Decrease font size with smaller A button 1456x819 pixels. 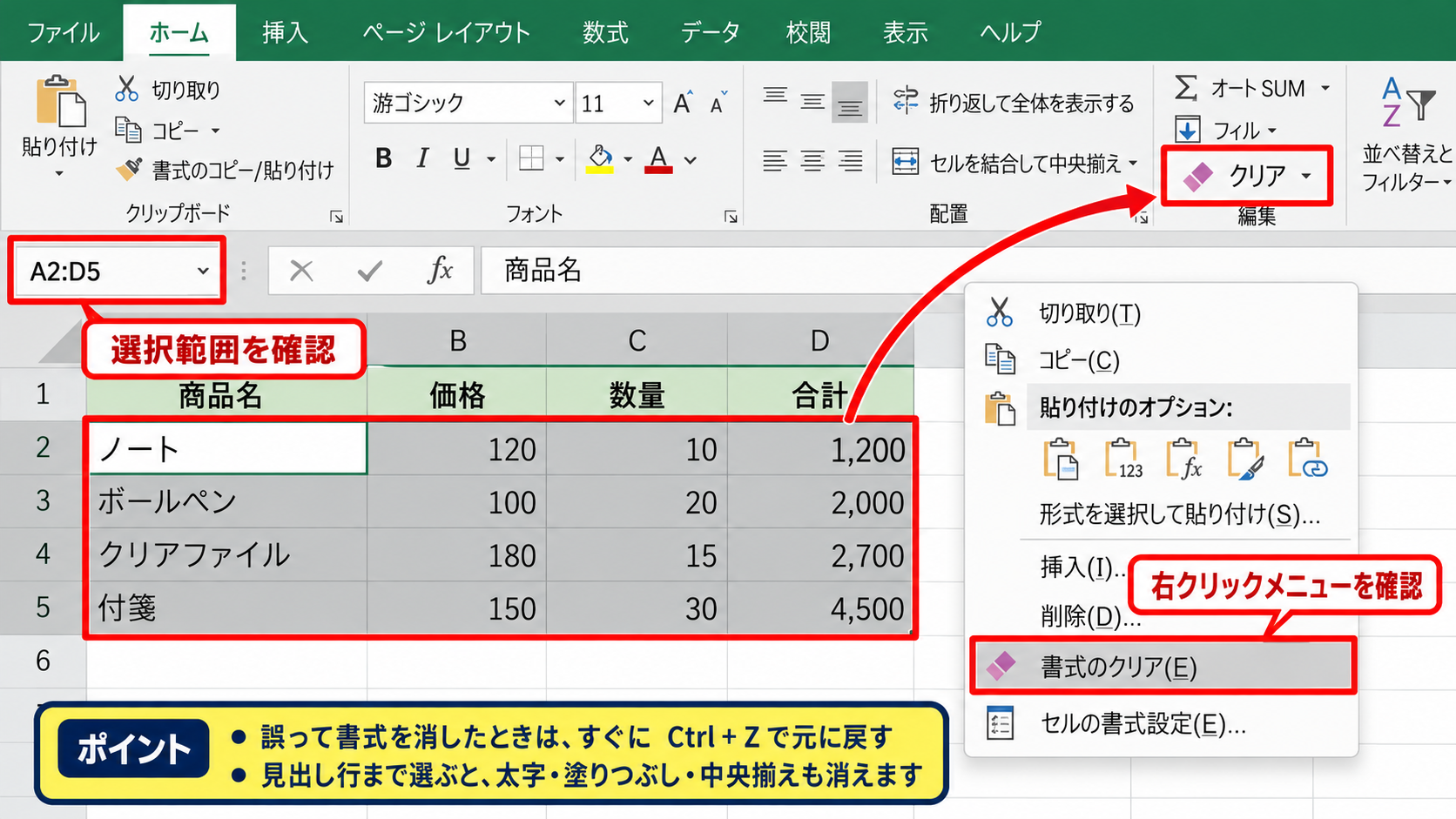(x=719, y=103)
